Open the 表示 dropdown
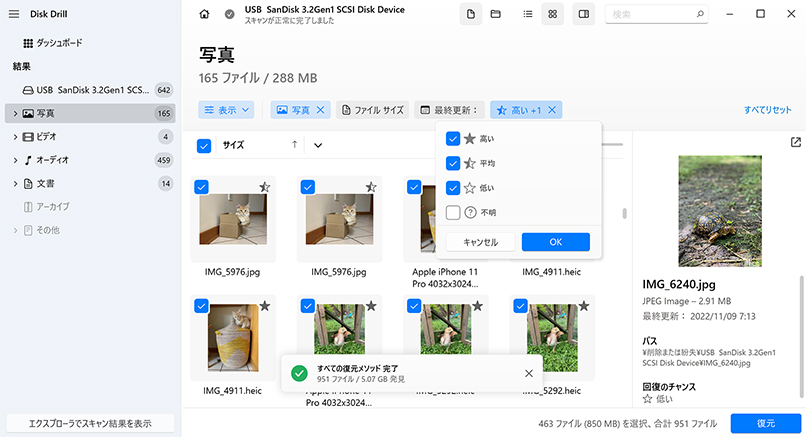 coord(227,110)
